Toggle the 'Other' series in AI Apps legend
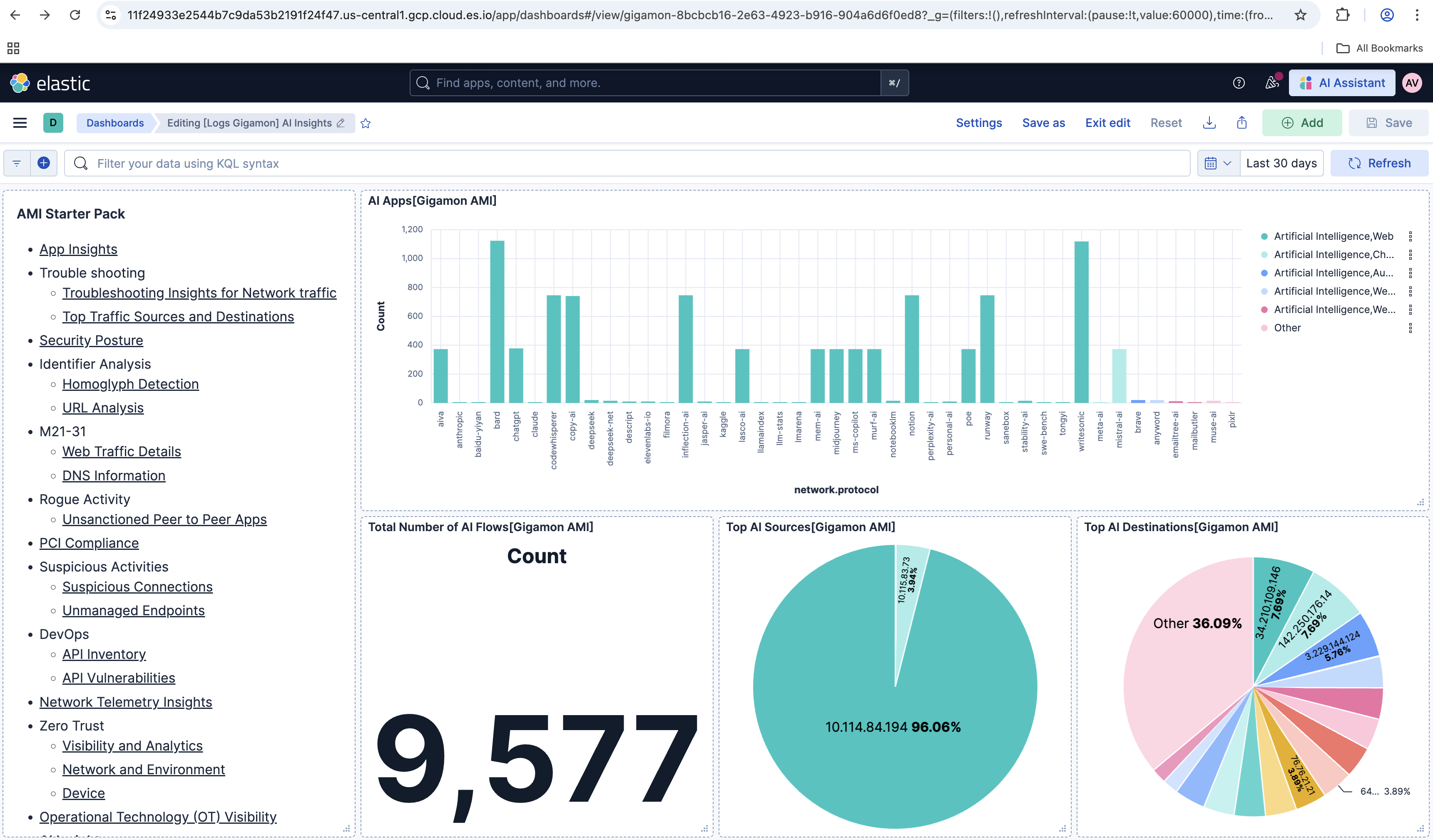1433x840 pixels. [1287, 328]
